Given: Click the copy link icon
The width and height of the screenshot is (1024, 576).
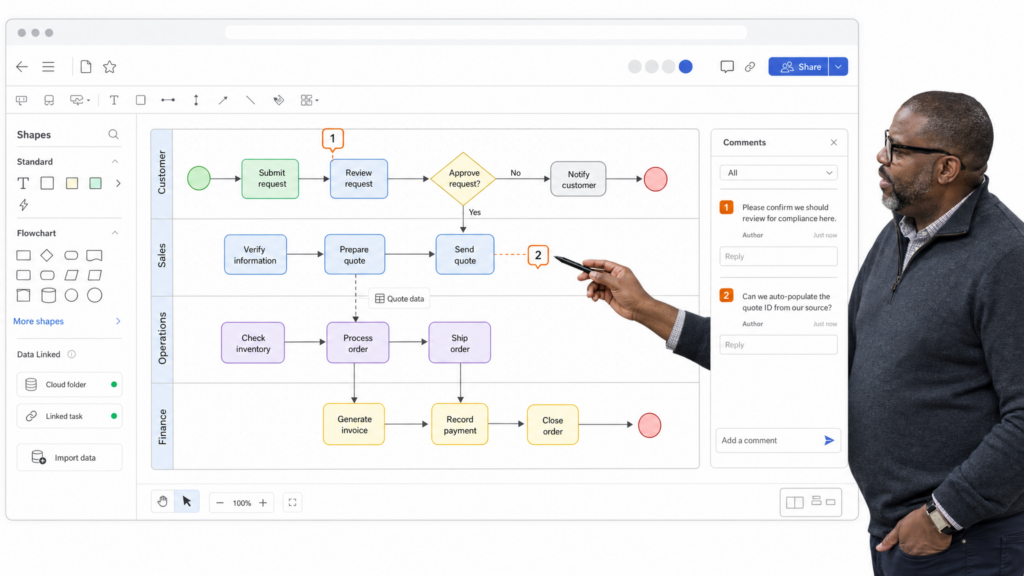Looking at the screenshot, I should [x=750, y=67].
